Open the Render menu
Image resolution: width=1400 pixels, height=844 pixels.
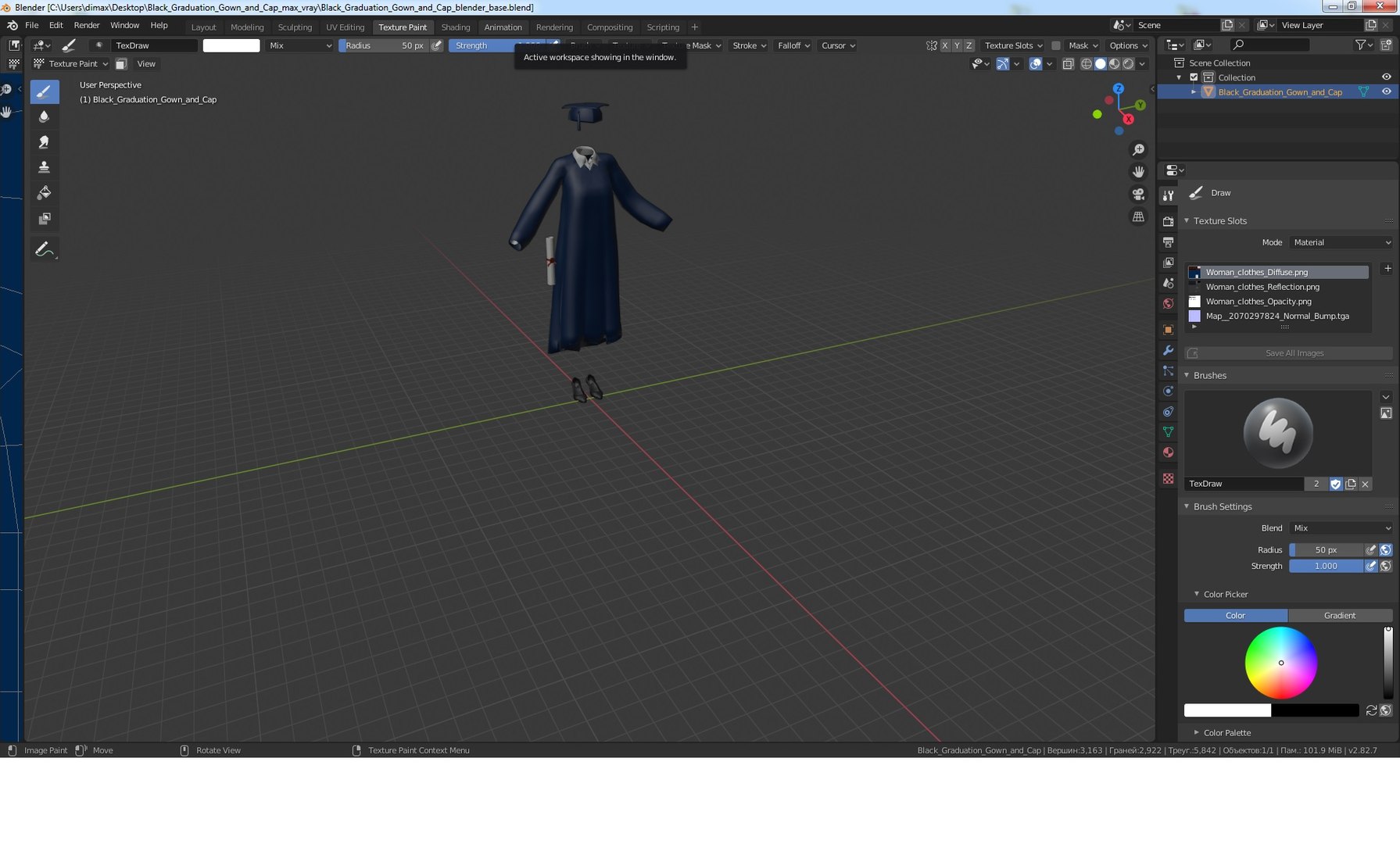pyautogui.click(x=87, y=26)
